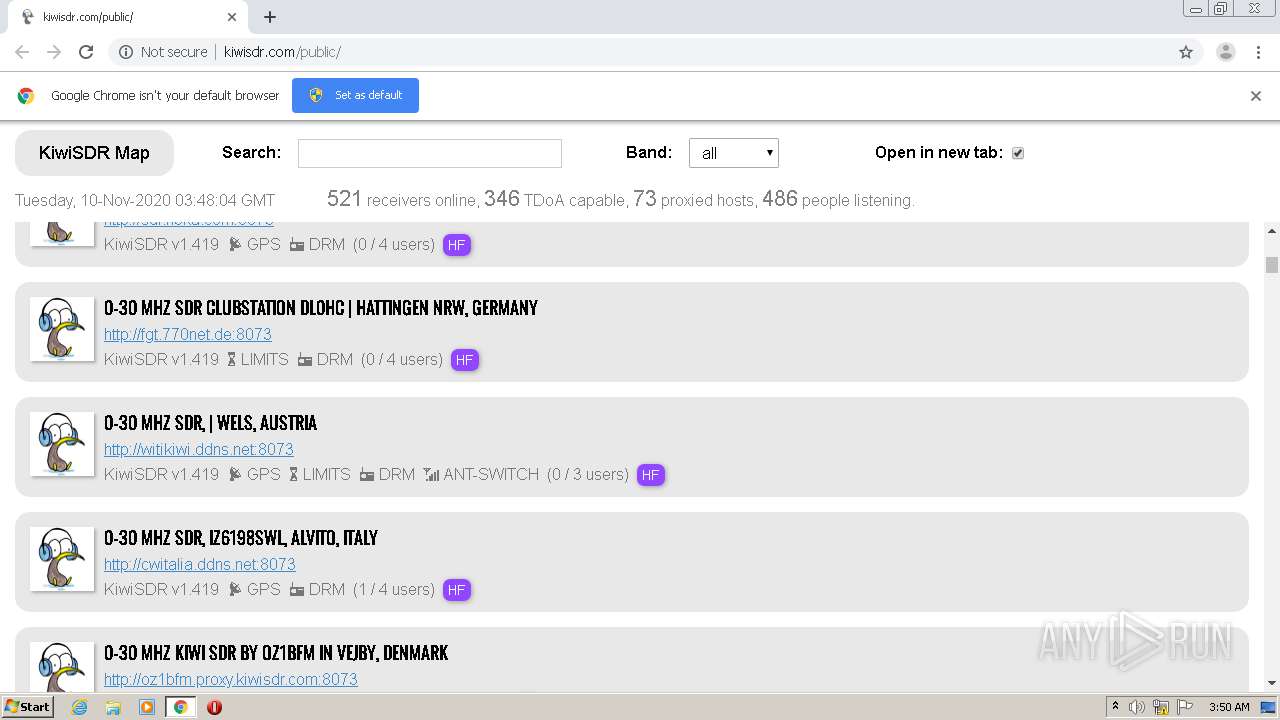Show hidden tray icons arrow

click(1115, 707)
